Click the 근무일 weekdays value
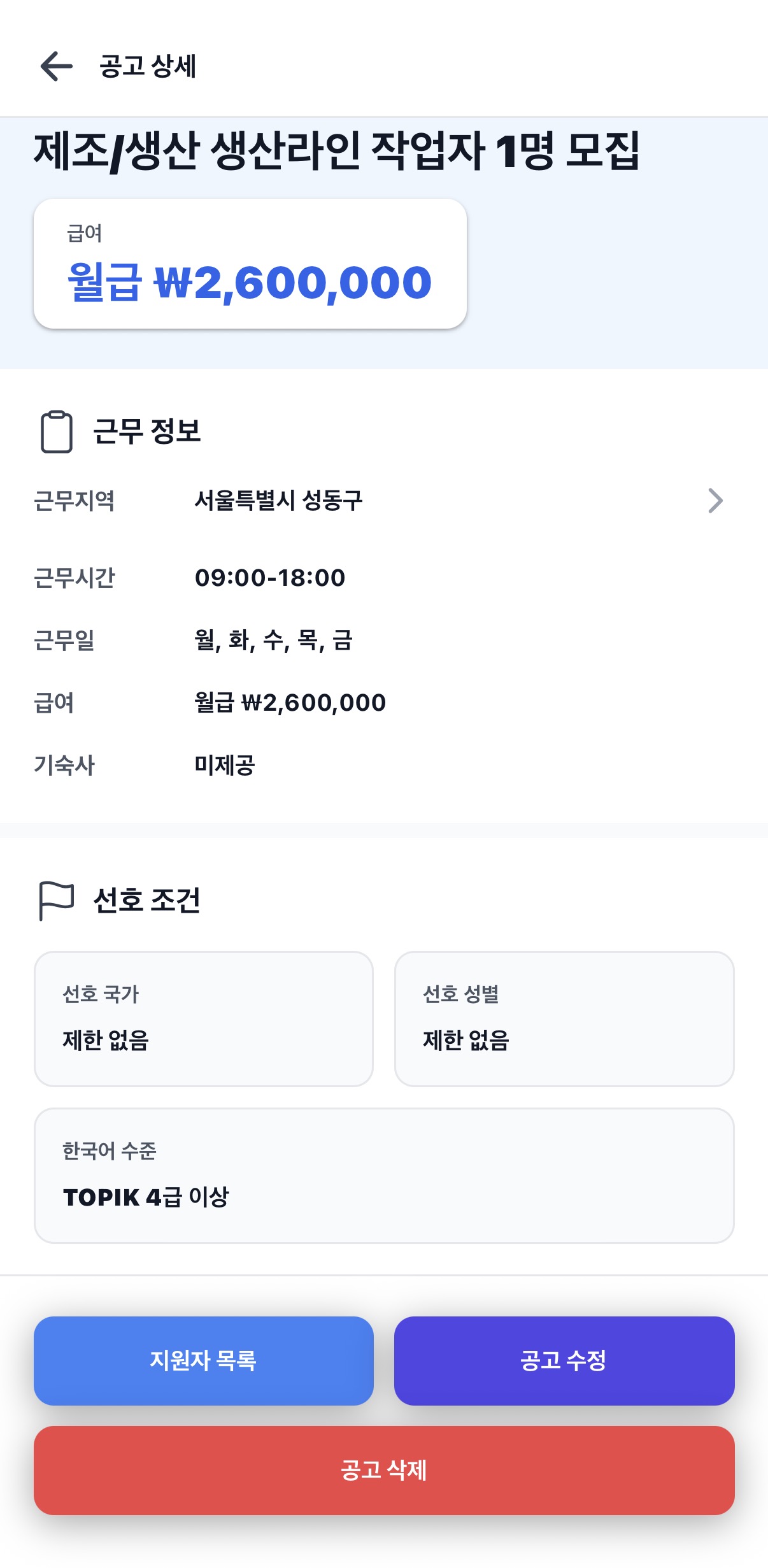This screenshot has height=1568, width=768. point(273,640)
